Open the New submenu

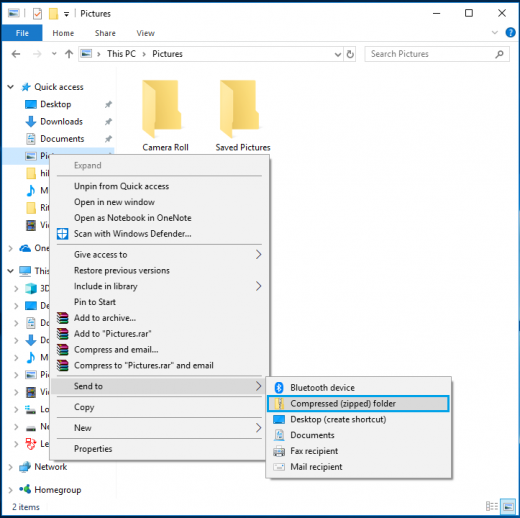(x=159, y=428)
